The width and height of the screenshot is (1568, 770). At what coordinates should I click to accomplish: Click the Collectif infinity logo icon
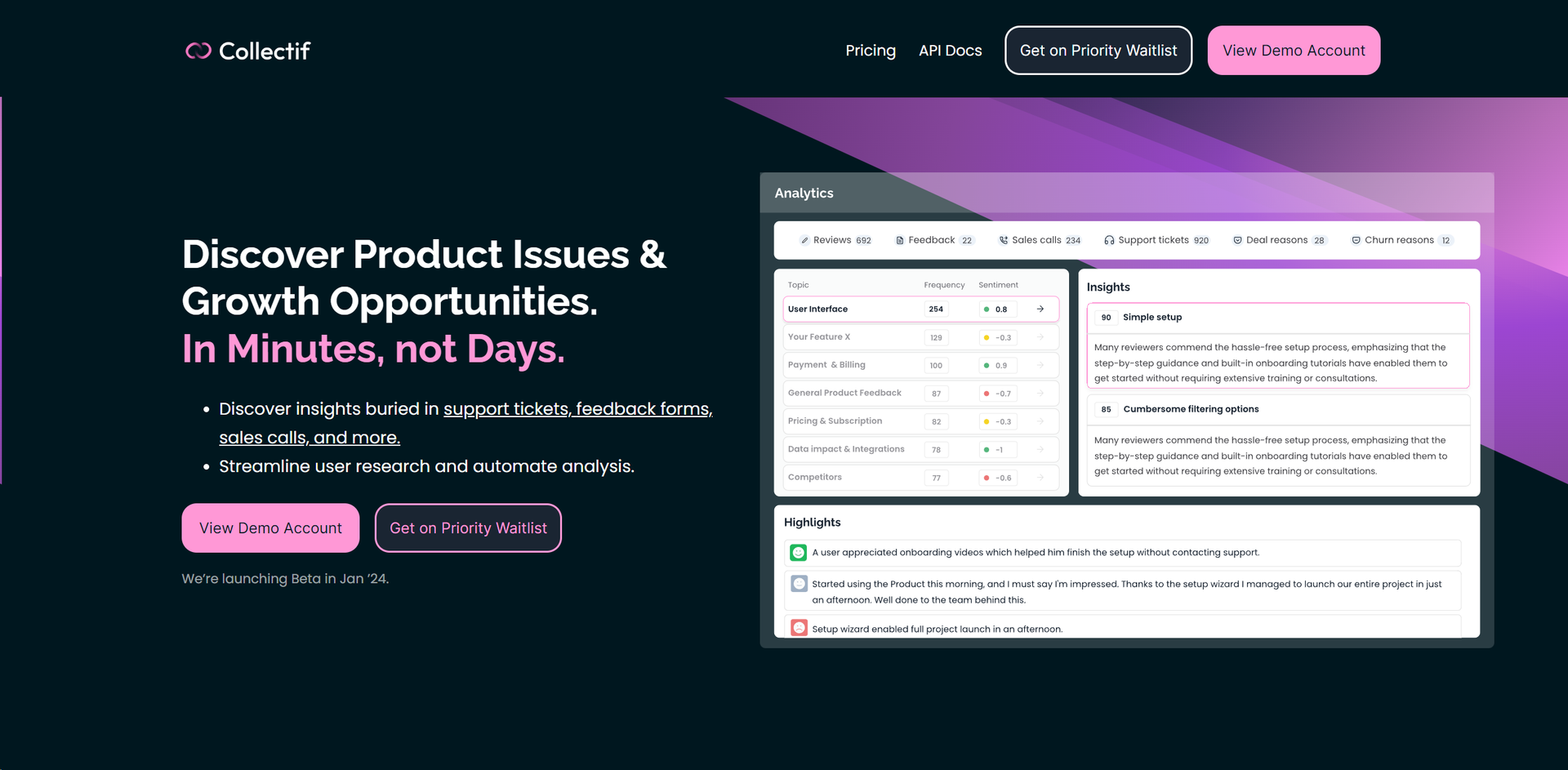click(198, 51)
